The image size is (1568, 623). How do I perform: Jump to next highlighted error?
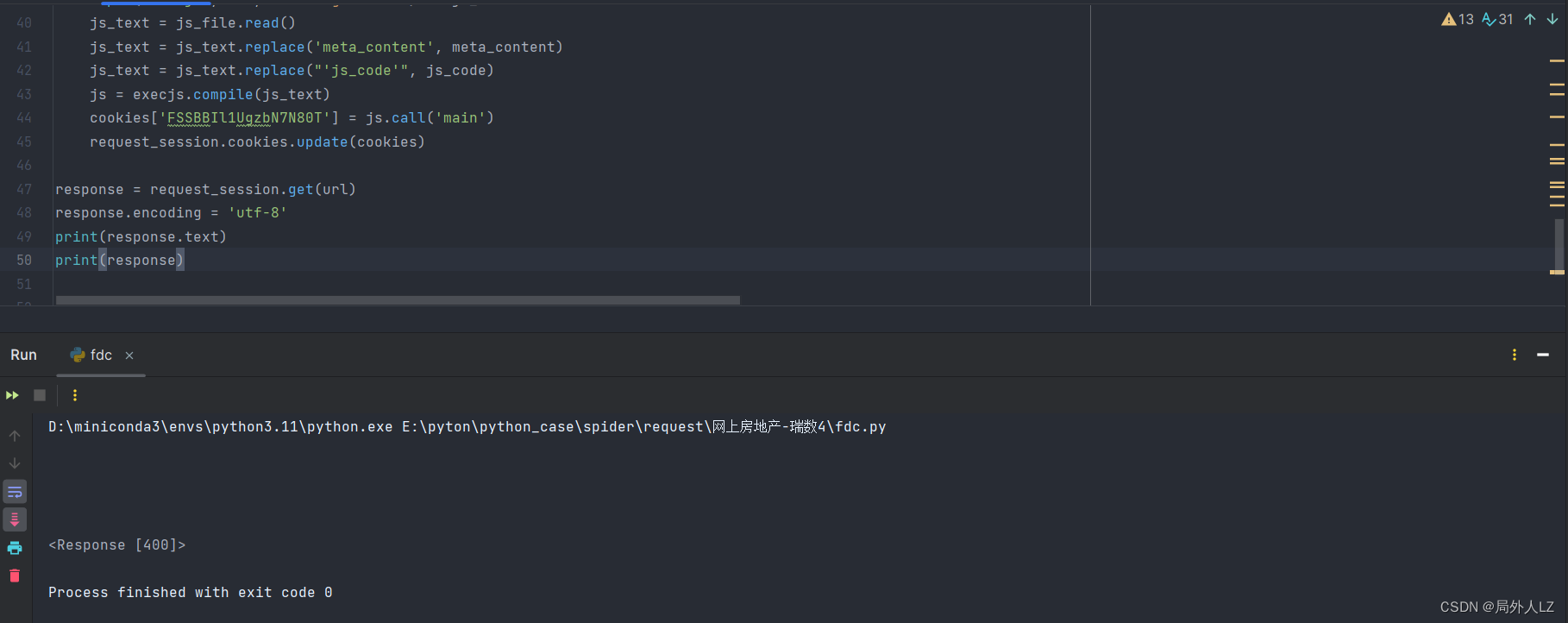pos(1552,19)
